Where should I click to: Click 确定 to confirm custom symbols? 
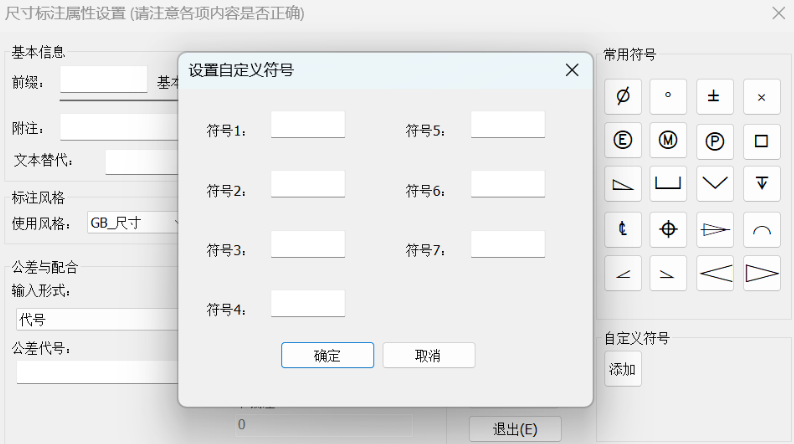pyautogui.click(x=327, y=355)
